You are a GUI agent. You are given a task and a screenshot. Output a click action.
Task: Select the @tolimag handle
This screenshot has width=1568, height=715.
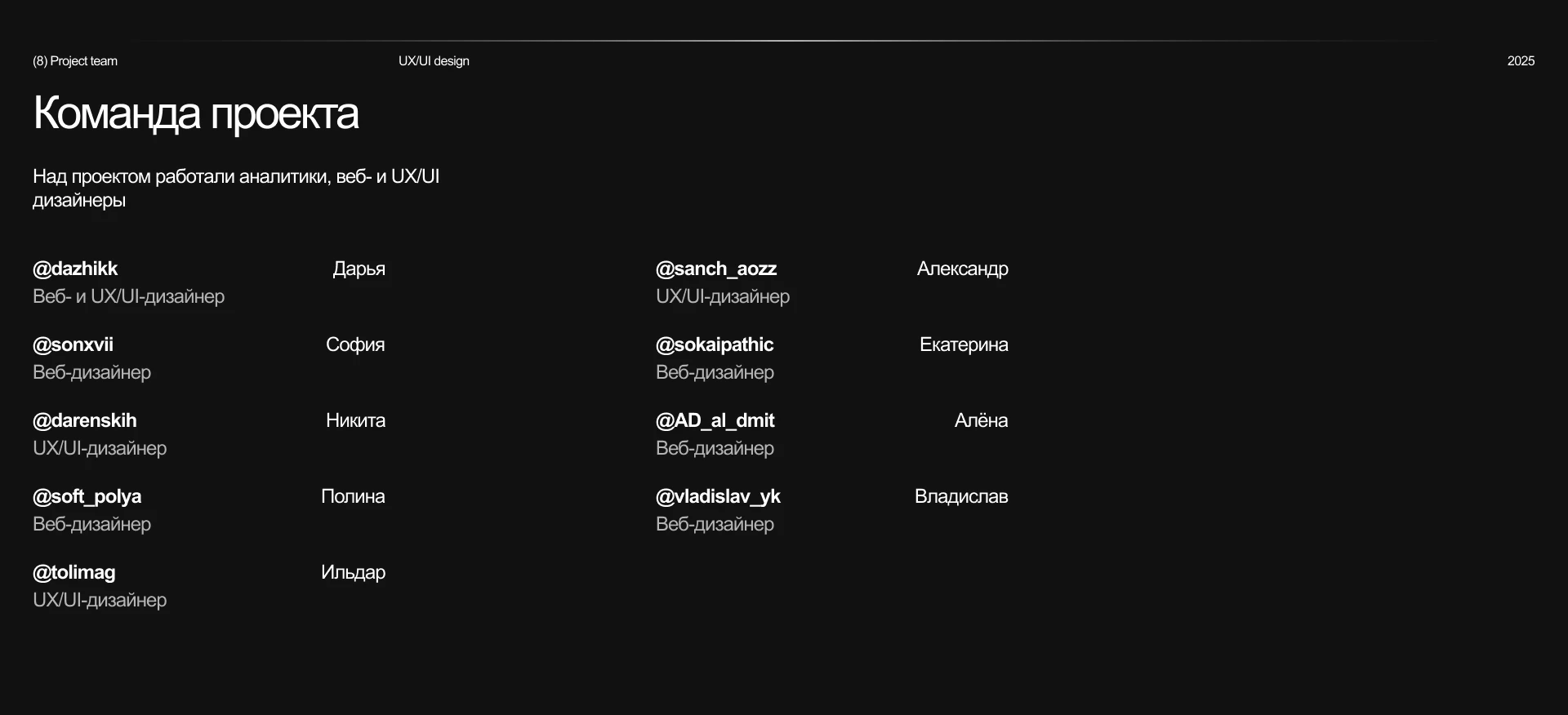74,572
